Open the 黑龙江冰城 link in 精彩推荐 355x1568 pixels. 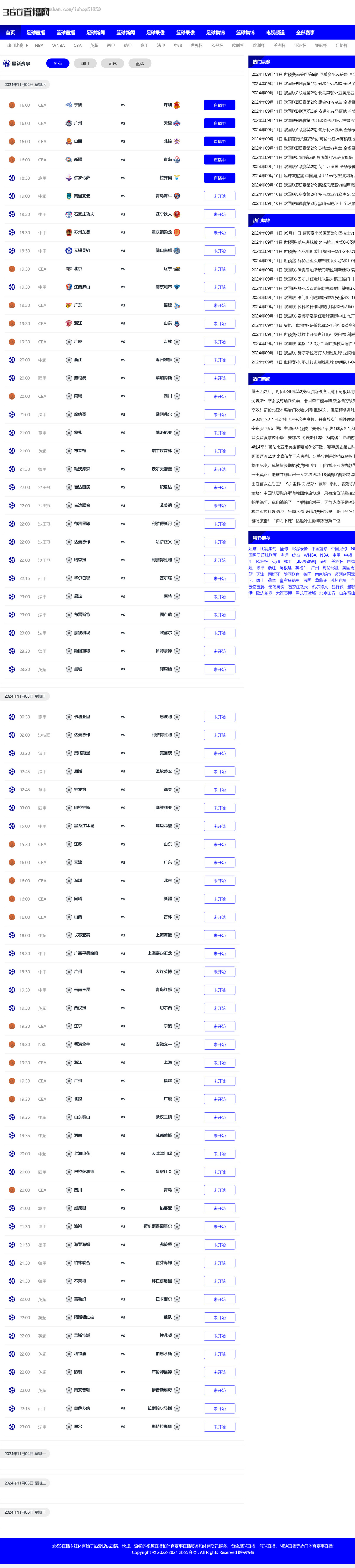point(306,593)
